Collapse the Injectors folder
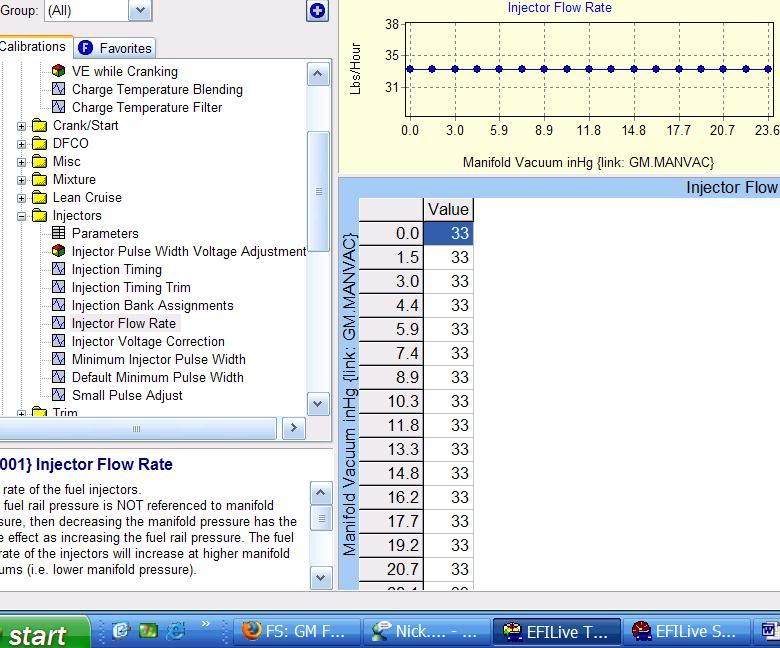 point(21,216)
